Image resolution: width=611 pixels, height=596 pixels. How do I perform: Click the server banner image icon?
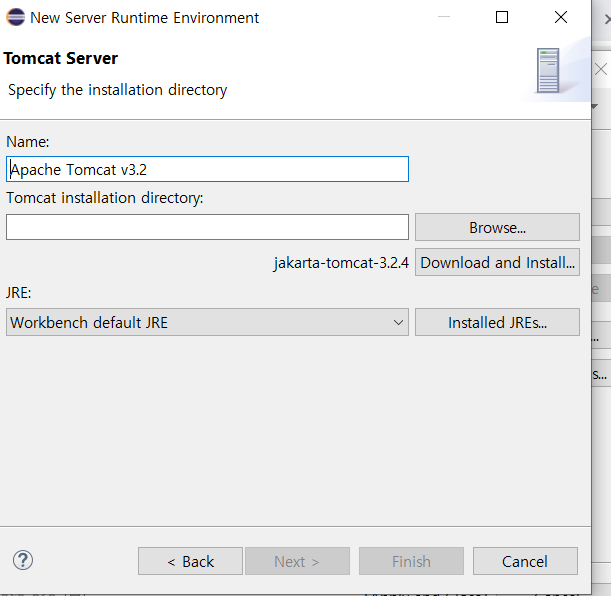(x=548, y=71)
